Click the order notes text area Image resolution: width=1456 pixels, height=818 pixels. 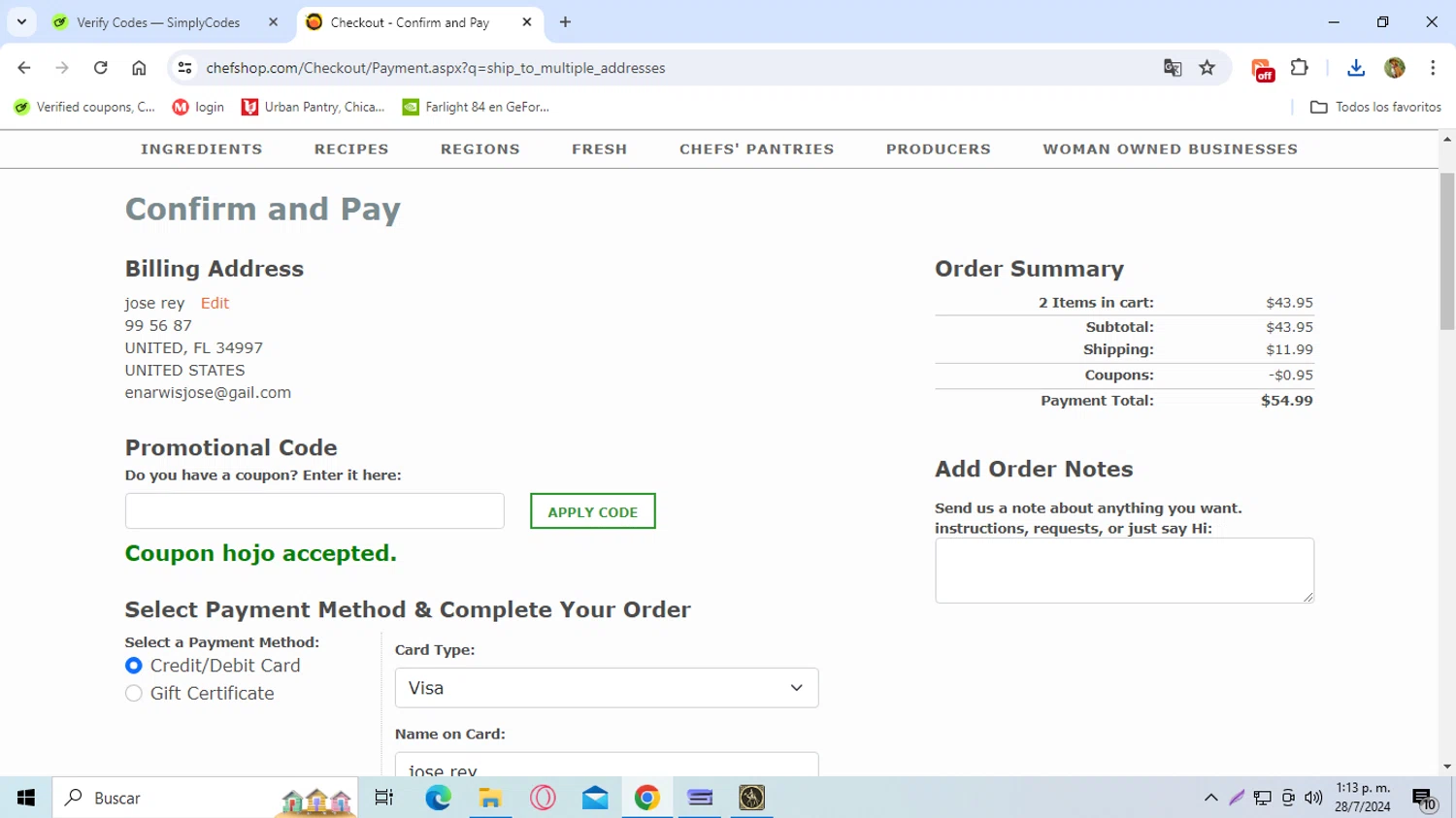1124,571
